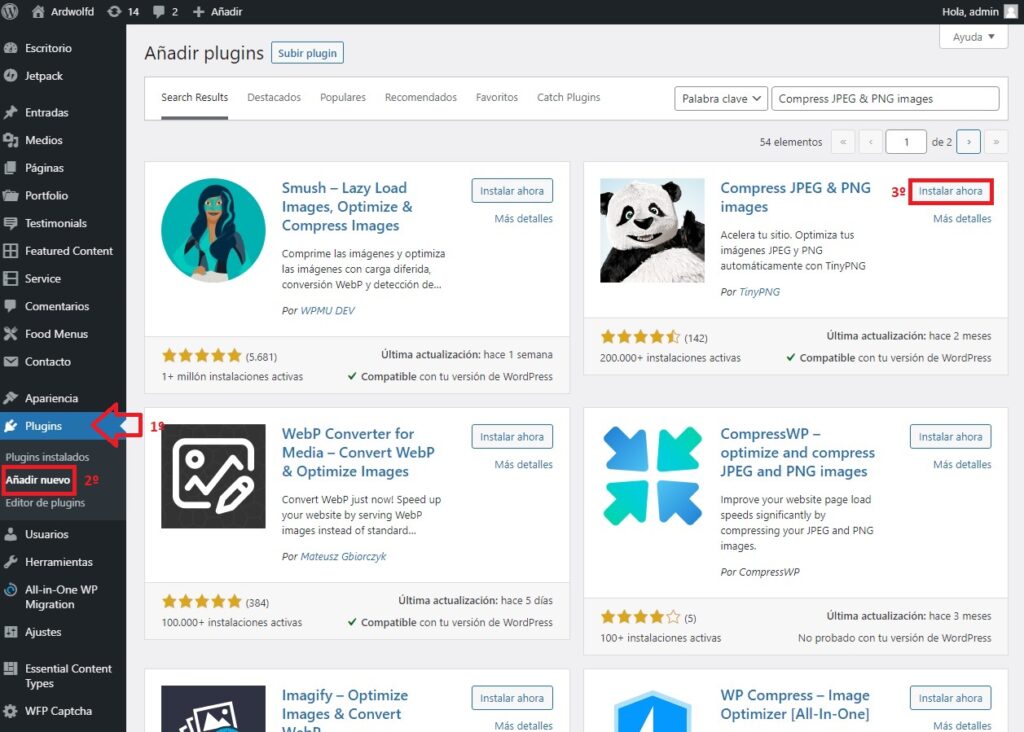This screenshot has width=1024, height=732.
Task: Open author link WPMU DEV
Action: tap(327, 311)
